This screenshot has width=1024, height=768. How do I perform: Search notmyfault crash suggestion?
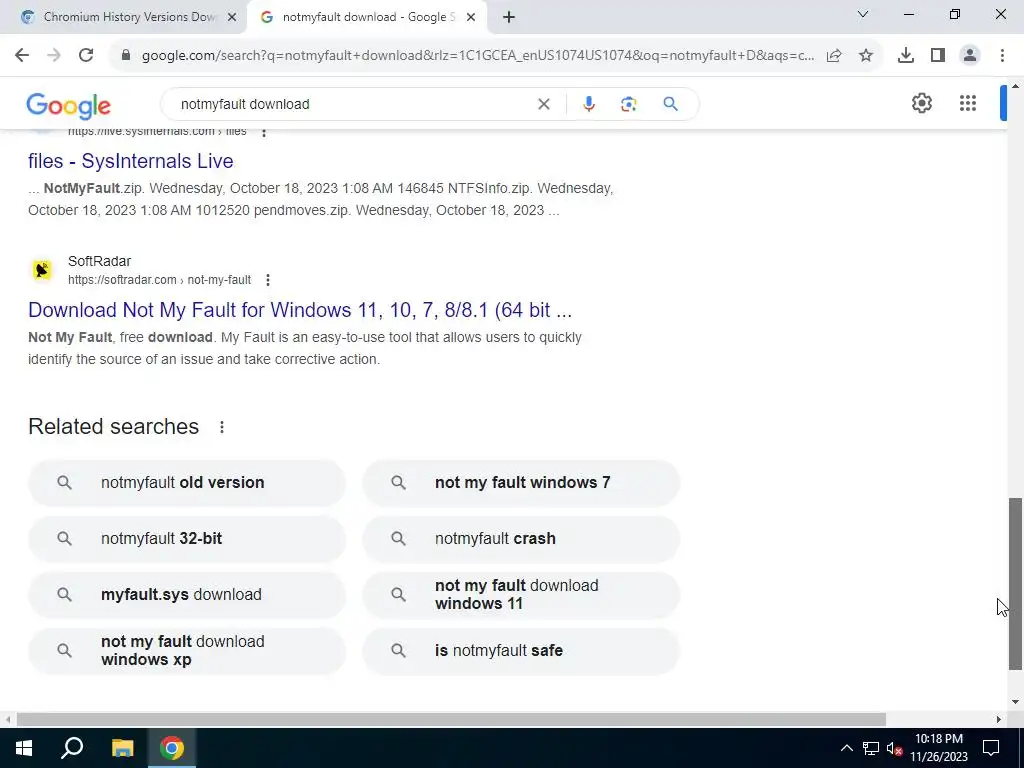pos(521,539)
